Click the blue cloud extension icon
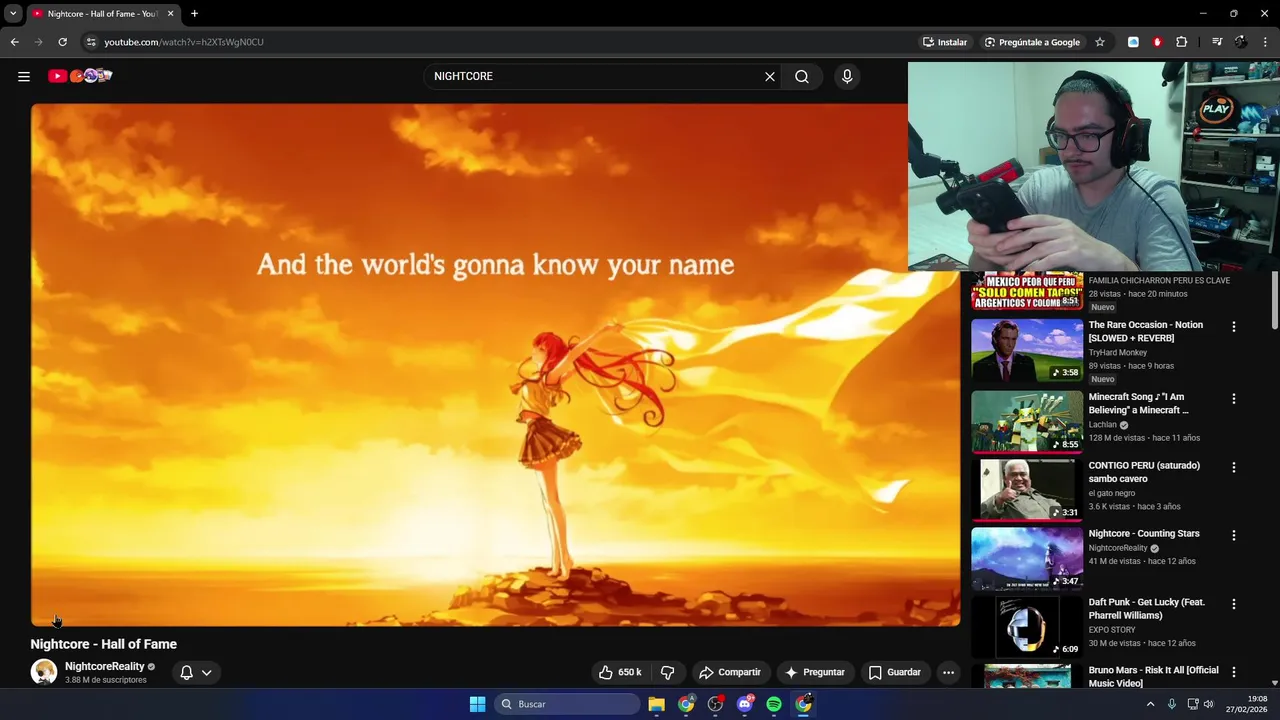The width and height of the screenshot is (1280, 720). pos(1133,42)
